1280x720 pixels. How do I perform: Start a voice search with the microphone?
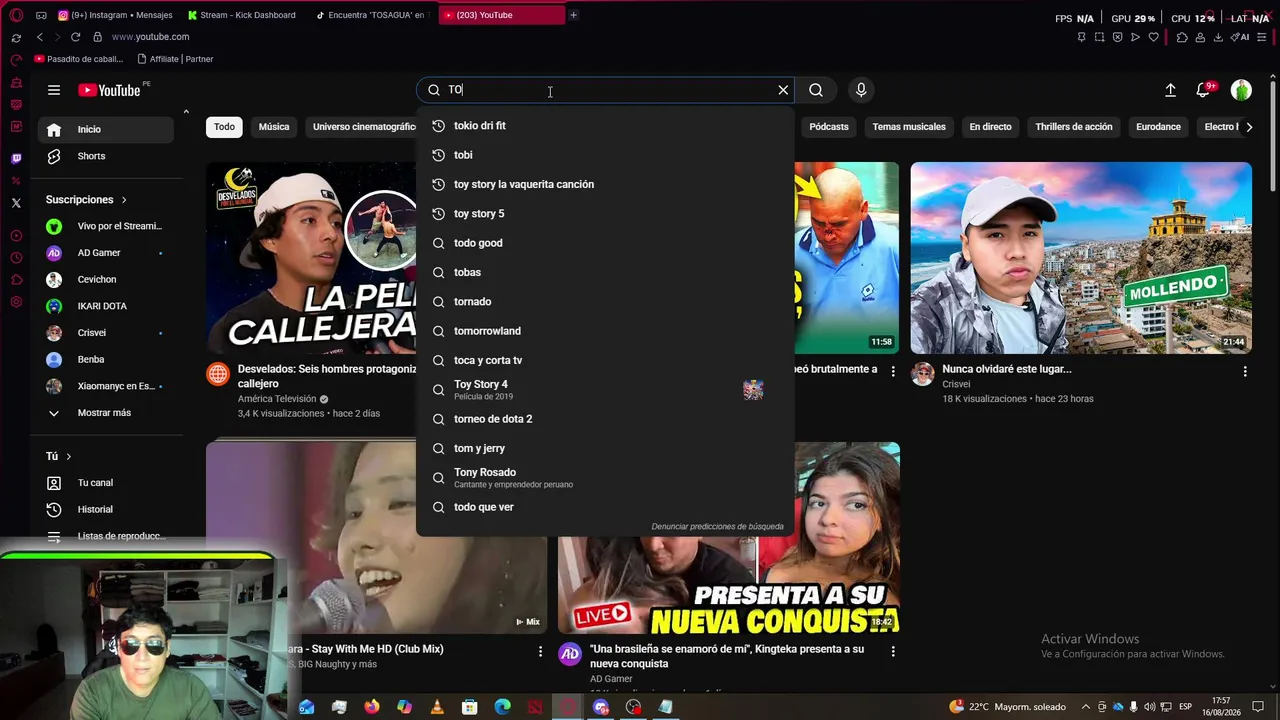(861, 90)
